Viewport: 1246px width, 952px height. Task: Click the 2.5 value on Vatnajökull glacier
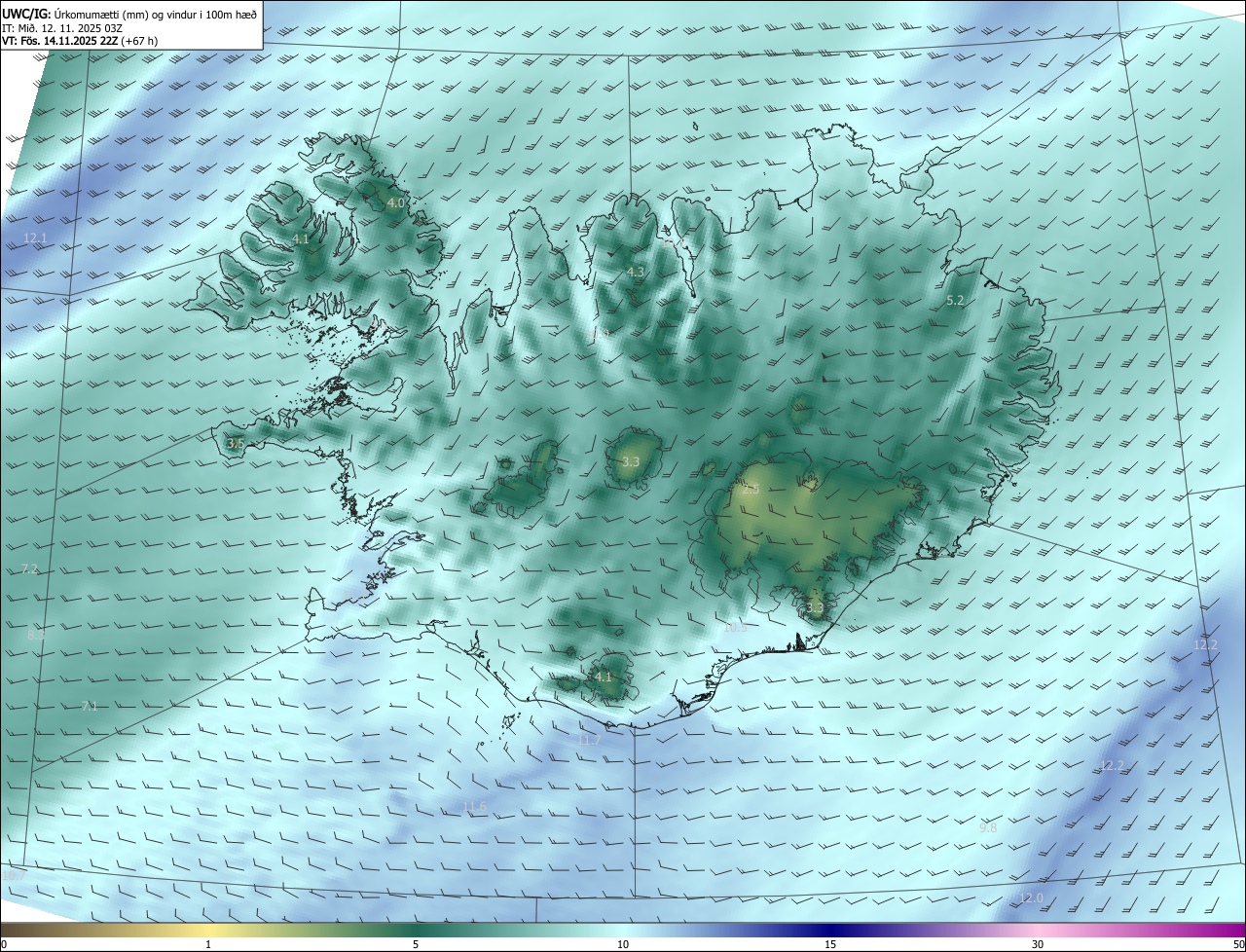click(x=751, y=490)
